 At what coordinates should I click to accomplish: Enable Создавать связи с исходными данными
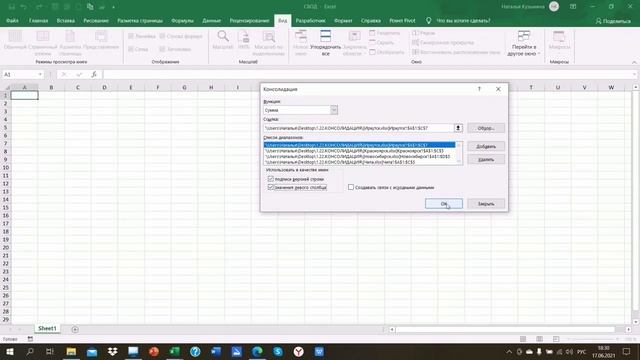tap(351, 187)
